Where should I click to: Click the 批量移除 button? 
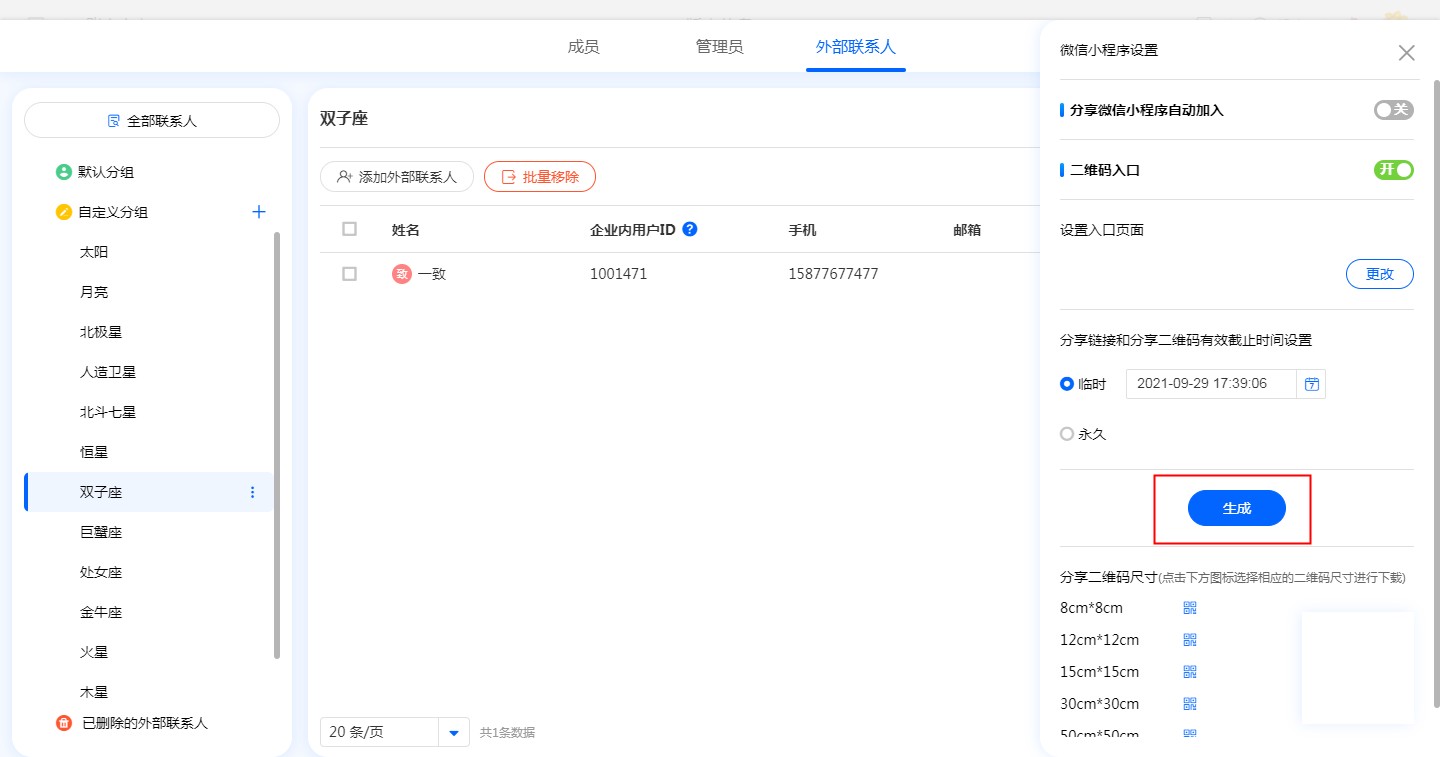(540, 177)
